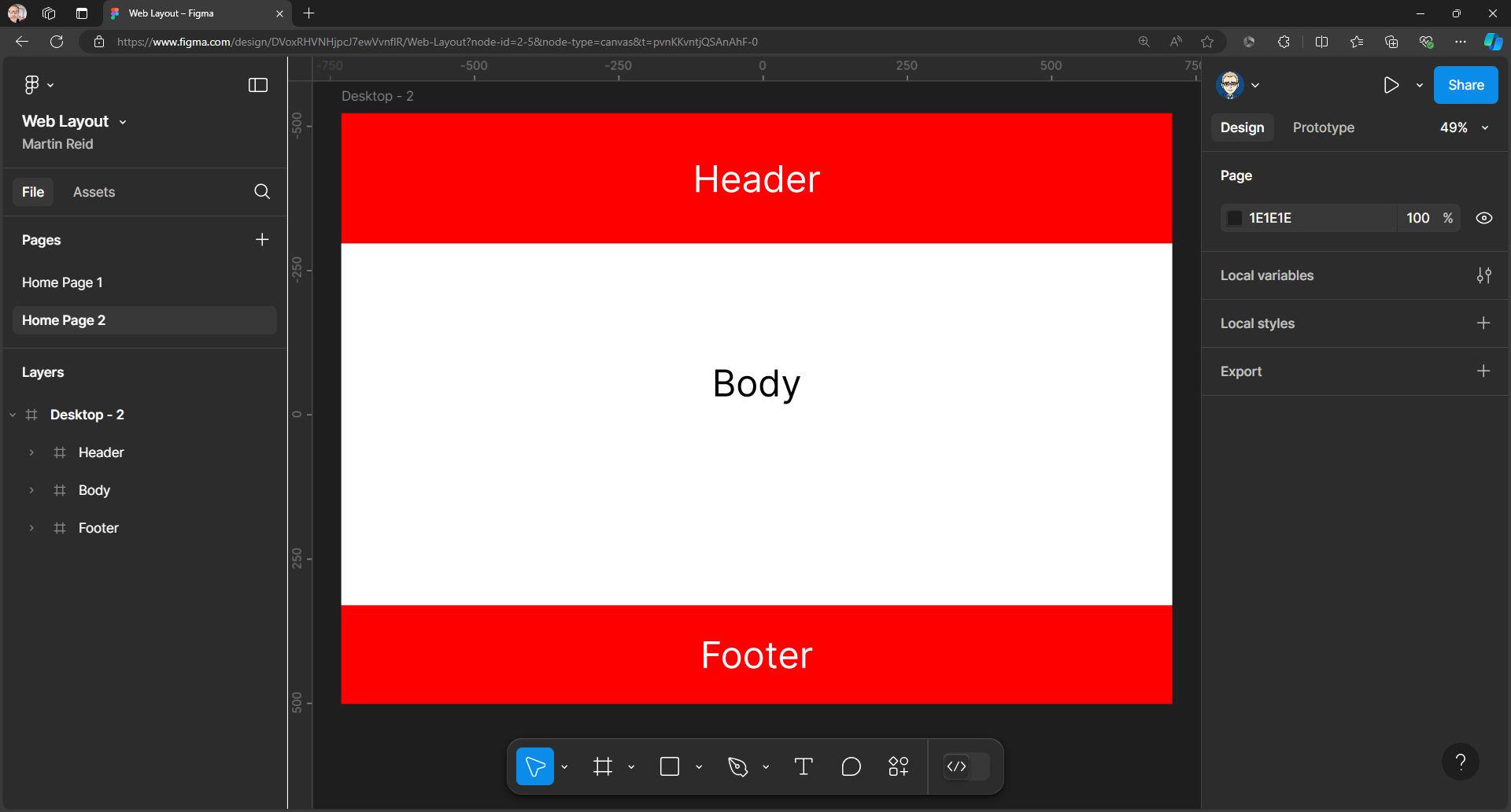The height and width of the screenshot is (812, 1511).
Task: Add a local style with plus icon
Action: tap(1483, 323)
